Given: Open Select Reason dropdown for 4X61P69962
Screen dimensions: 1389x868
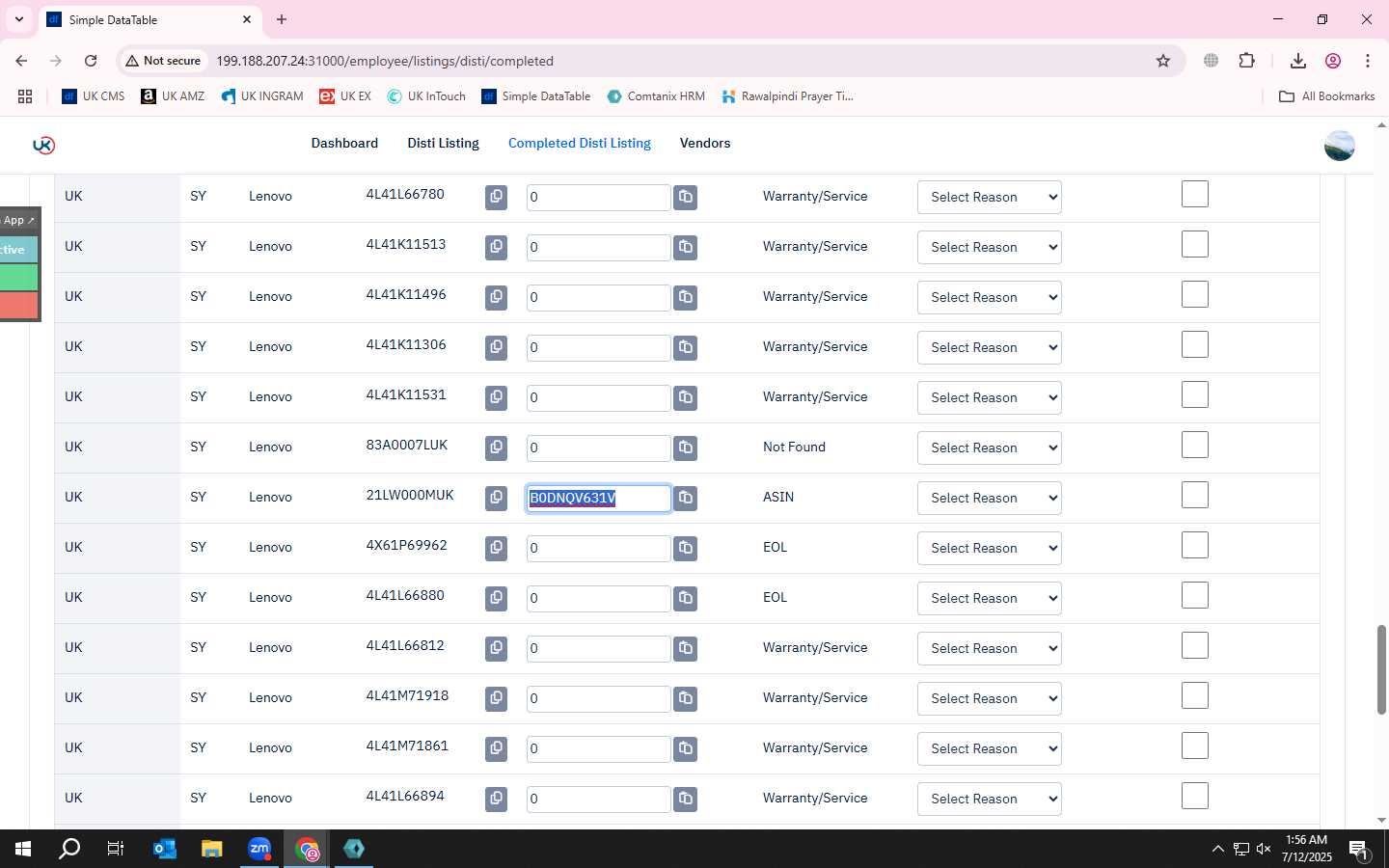Looking at the screenshot, I should pos(989,548).
